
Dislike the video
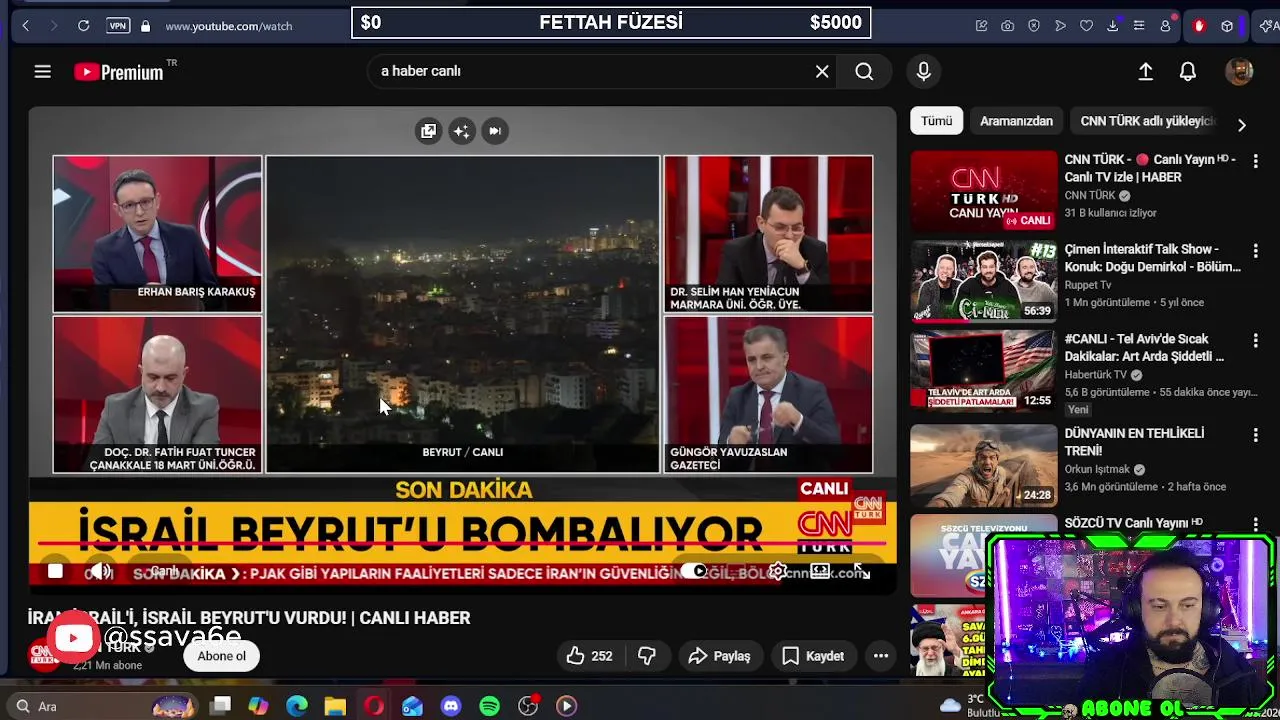(647, 656)
